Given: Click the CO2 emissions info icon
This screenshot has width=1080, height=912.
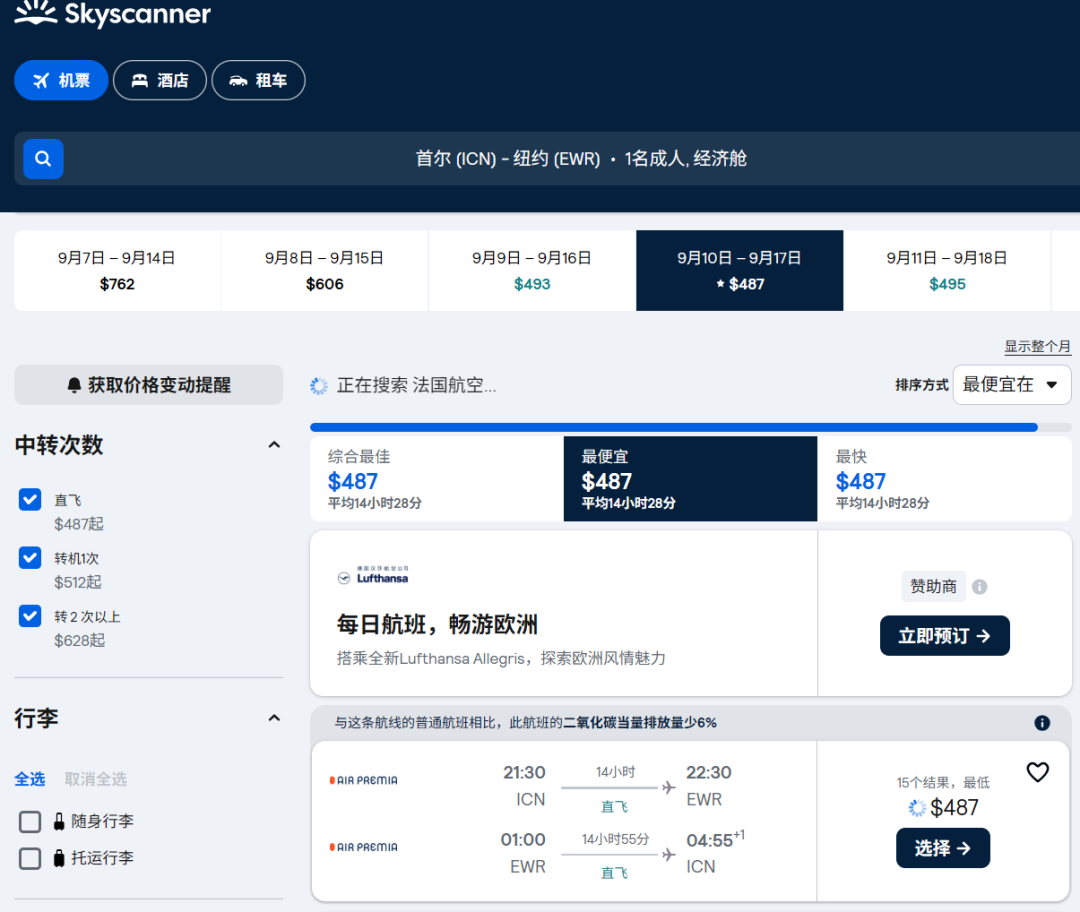Looking at the screenshot, I should tap(1042, 723).
